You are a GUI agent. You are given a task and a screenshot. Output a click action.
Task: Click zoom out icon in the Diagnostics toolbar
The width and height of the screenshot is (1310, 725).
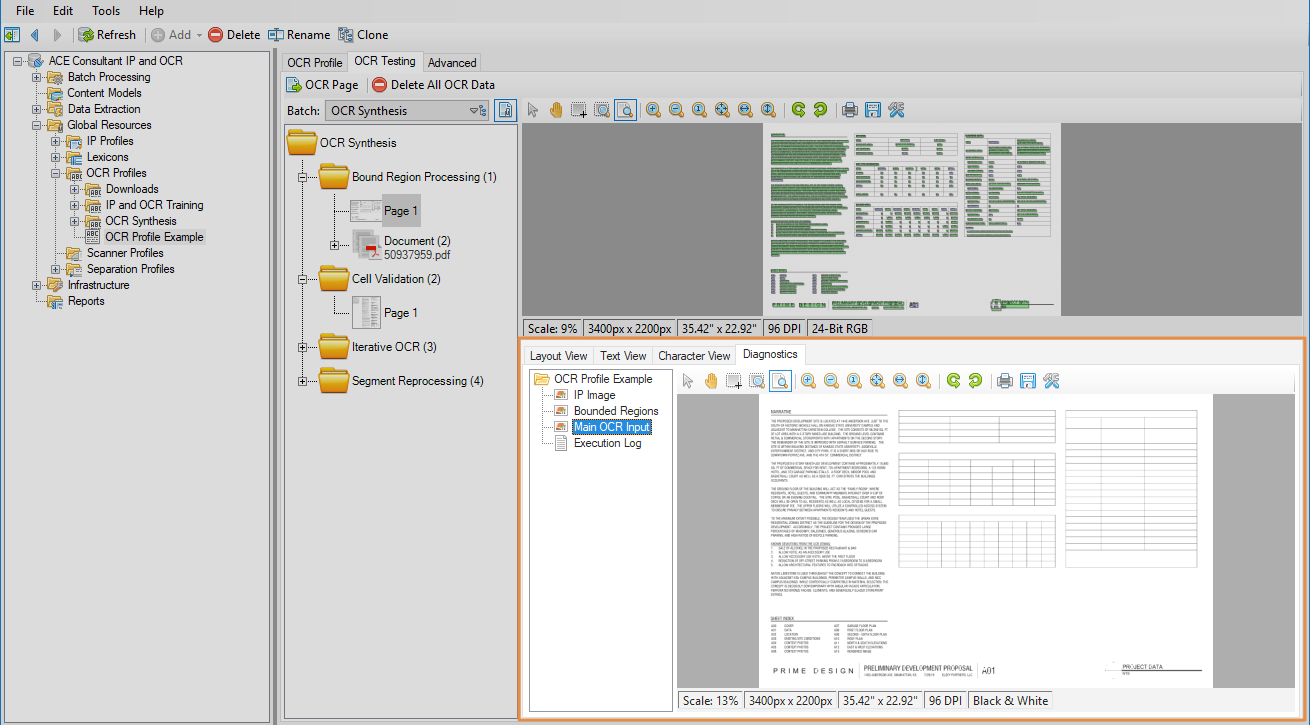(831, 380)
